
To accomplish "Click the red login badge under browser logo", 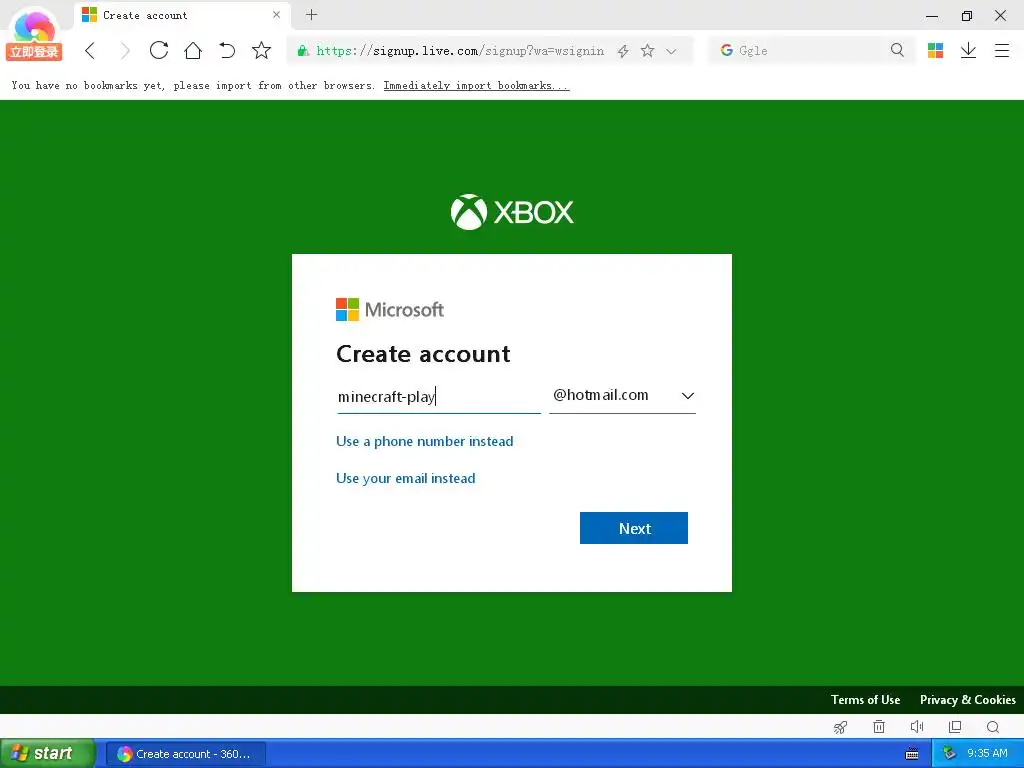I will click(x=34, y=52).
